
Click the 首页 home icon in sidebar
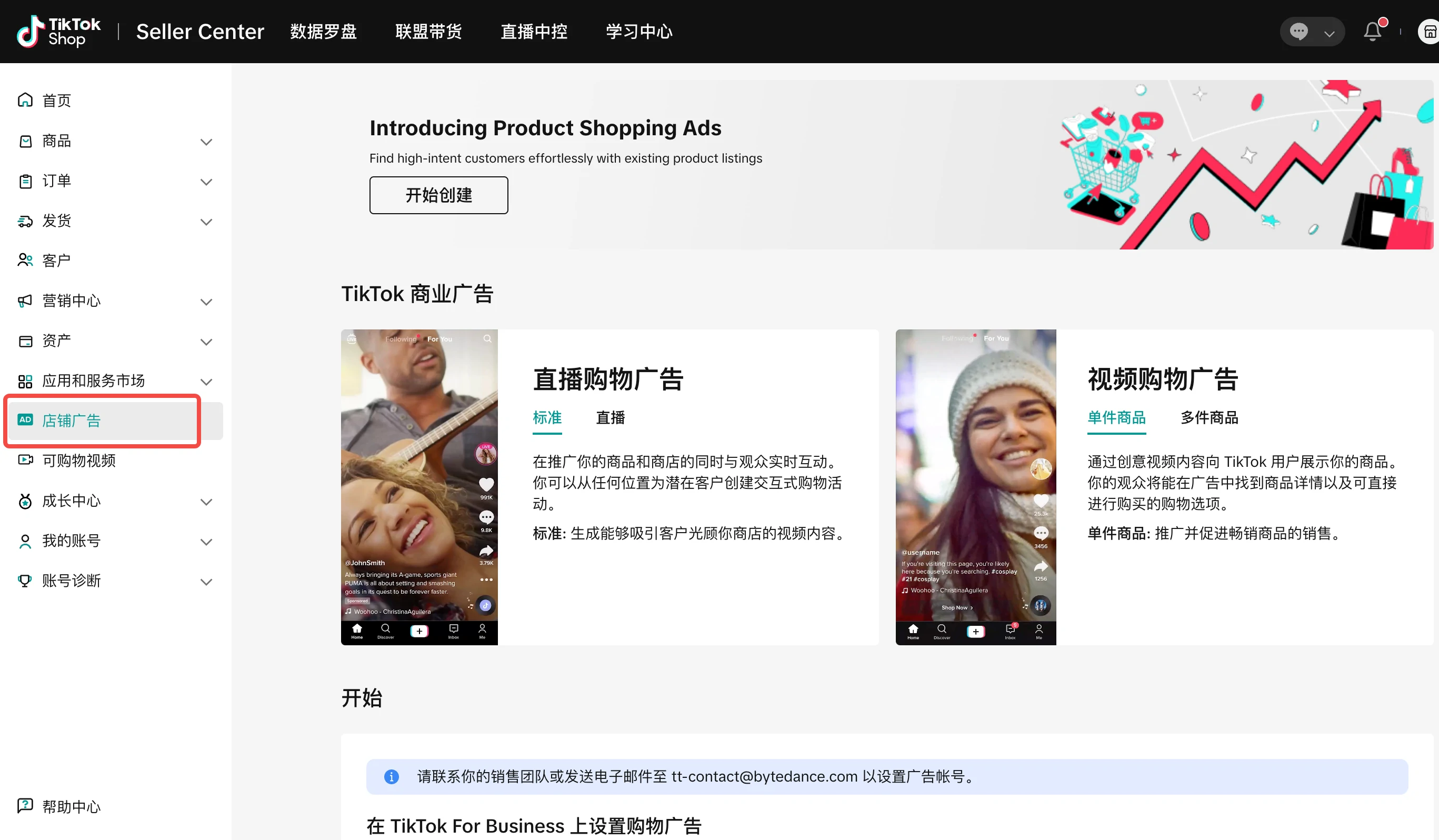[x=25, y=101]
